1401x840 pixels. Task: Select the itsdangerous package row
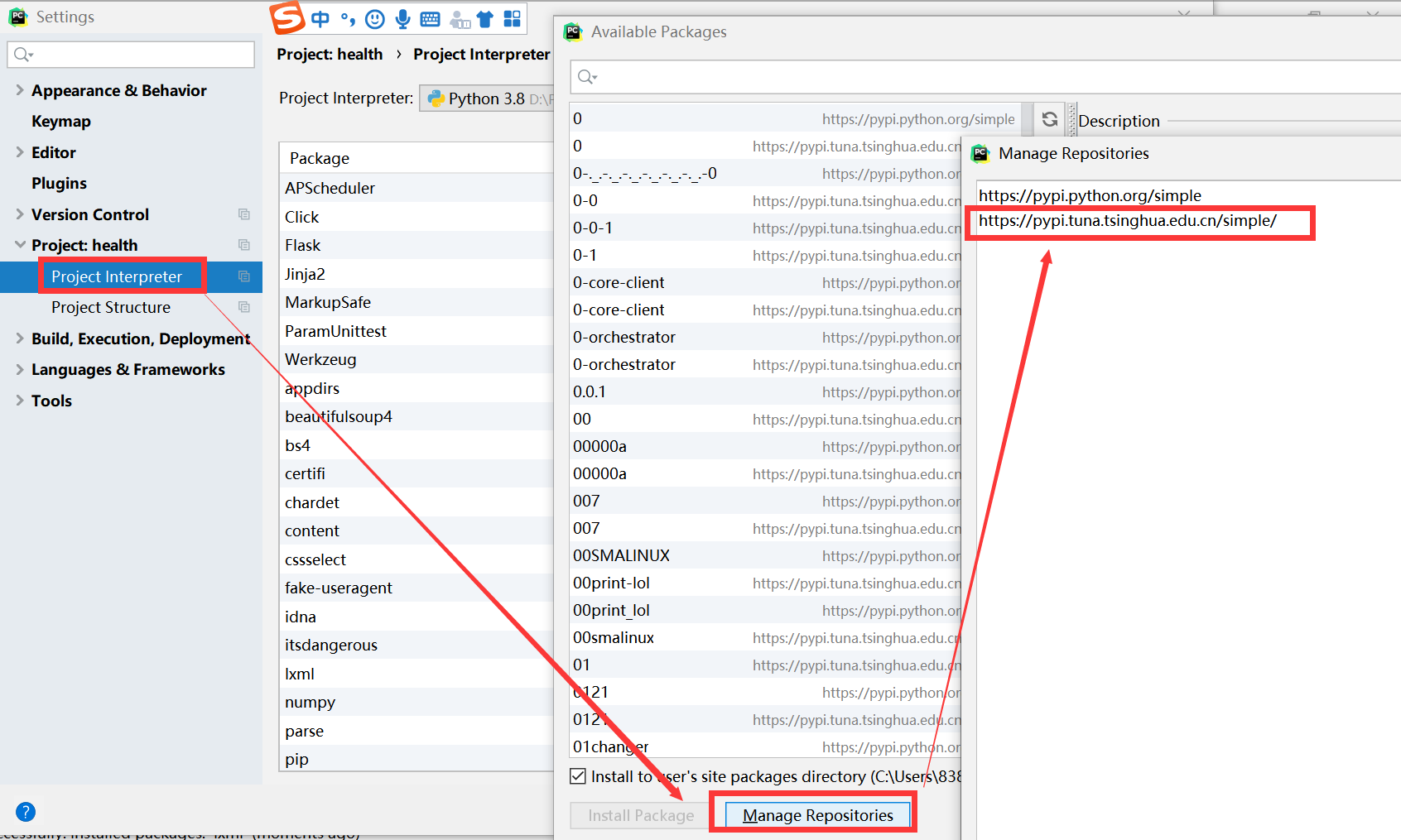click(416, 645)
